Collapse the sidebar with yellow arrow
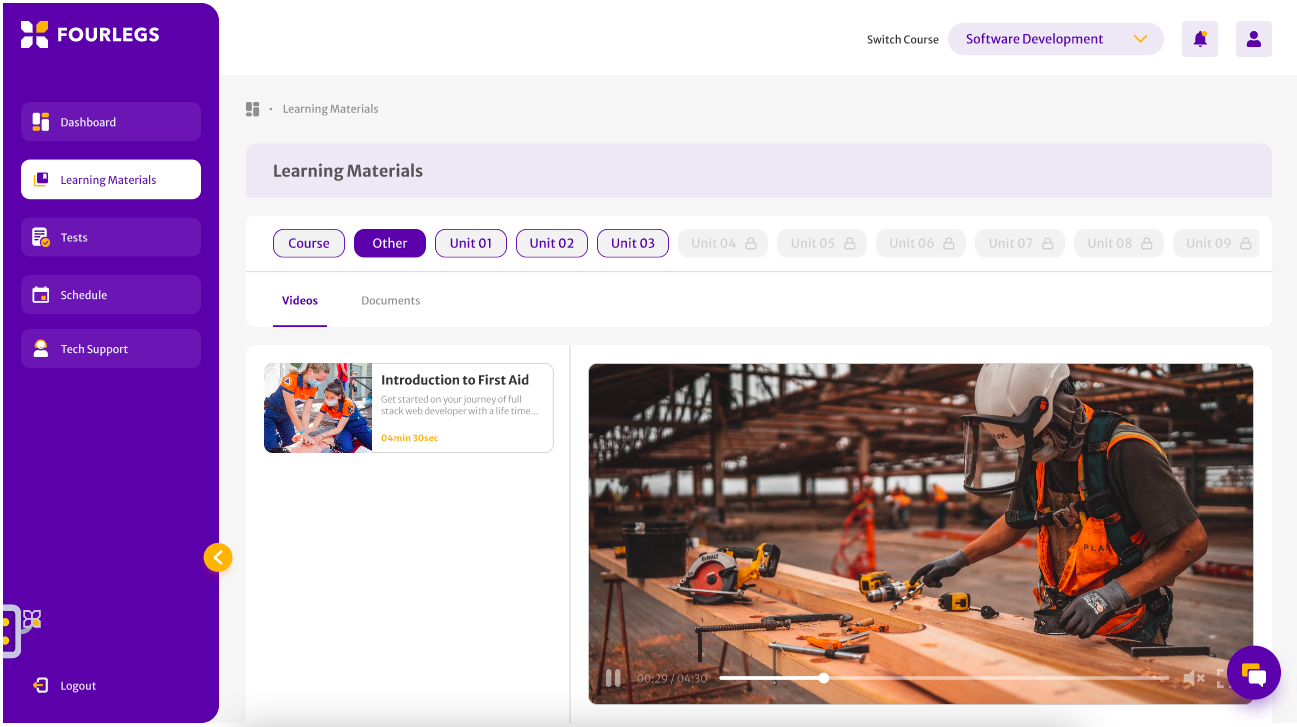Image resolution: width=1297 pixels, height=727 pixels. [x=218, y=557]
